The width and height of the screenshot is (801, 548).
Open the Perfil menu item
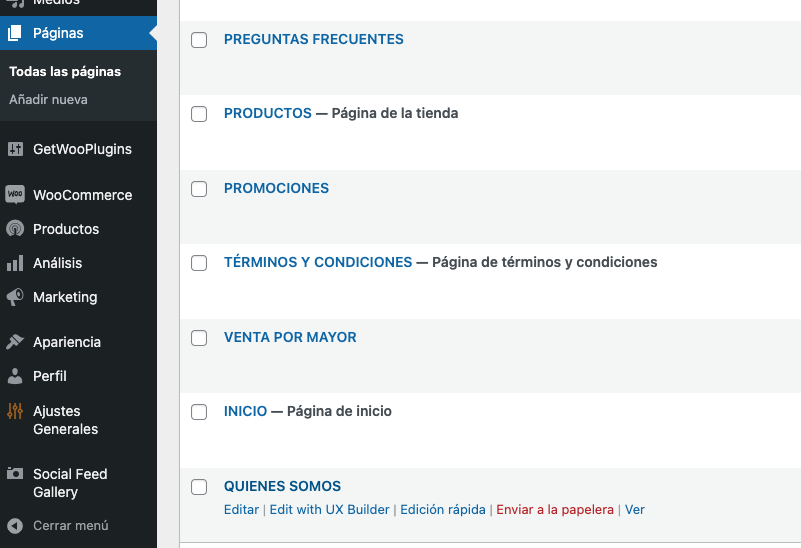point(50,376)
